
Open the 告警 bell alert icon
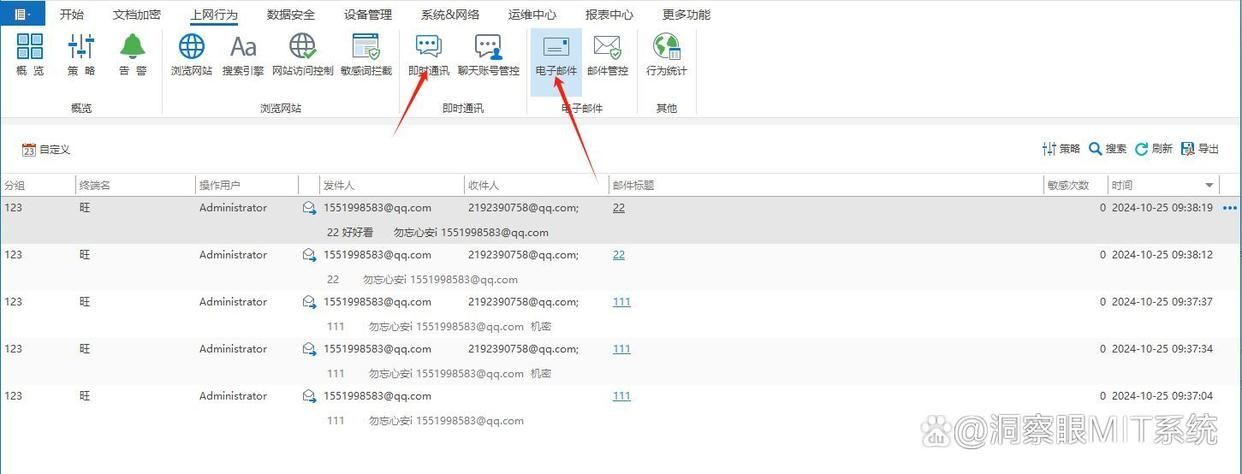coord(133,54)
